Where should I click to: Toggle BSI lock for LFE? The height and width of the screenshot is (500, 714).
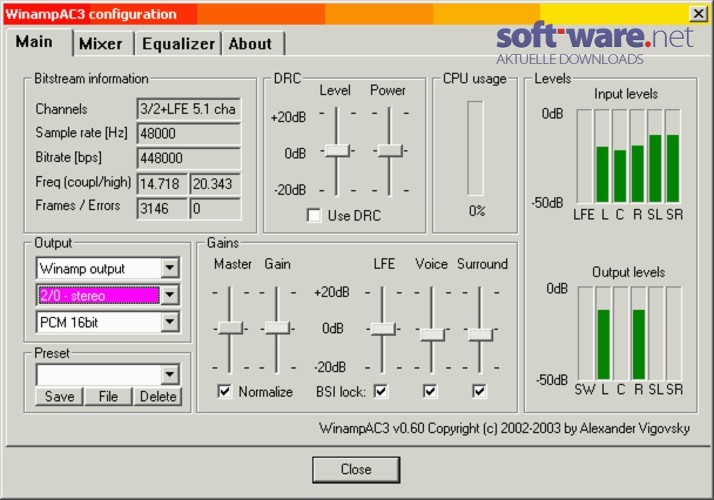pyautogui.click(x=381, y=391)
